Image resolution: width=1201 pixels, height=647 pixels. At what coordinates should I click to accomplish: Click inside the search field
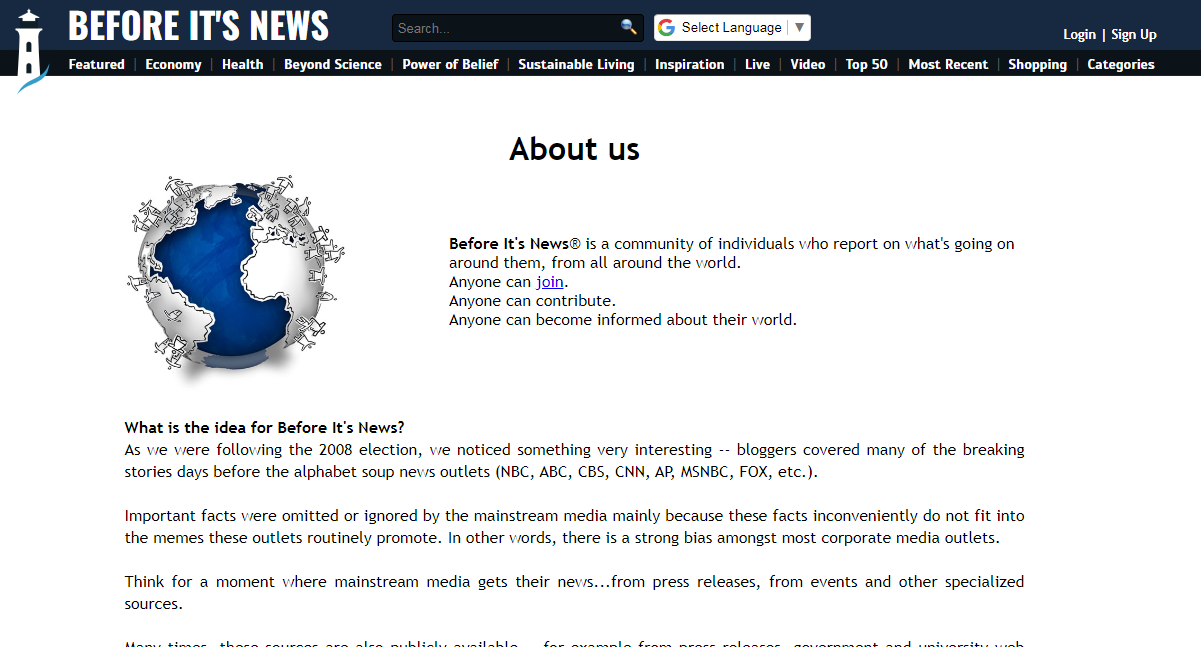point(500,27)
